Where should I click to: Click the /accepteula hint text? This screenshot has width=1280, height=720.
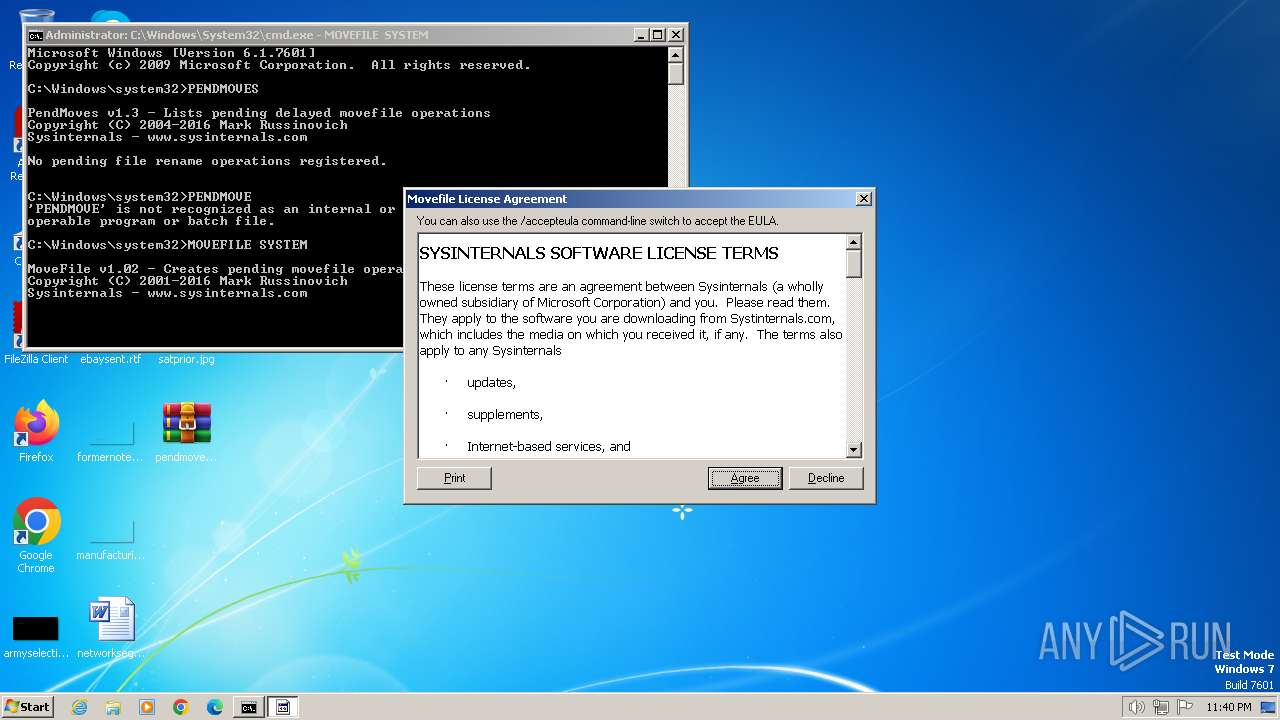597,221
